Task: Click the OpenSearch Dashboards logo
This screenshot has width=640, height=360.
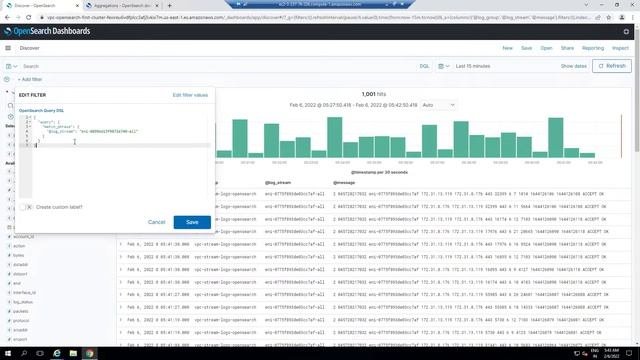Action: pos(47,31)
